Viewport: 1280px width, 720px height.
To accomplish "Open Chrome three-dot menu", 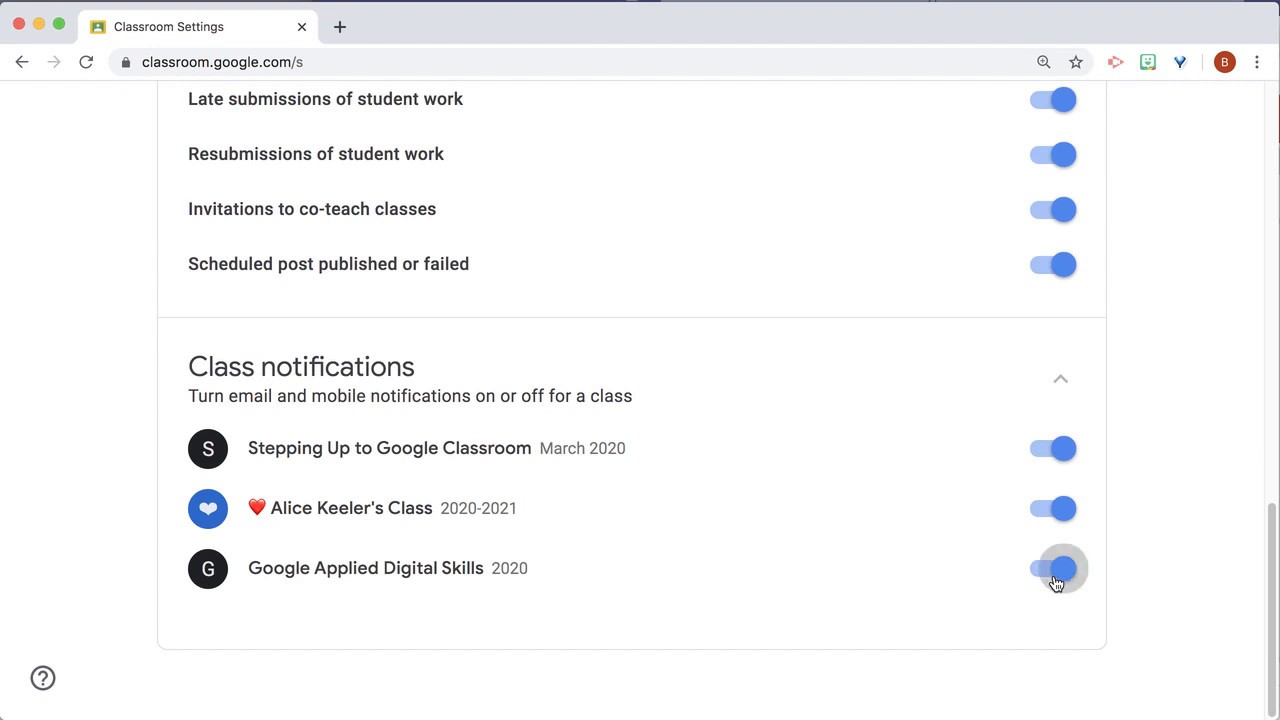I will 1257,62.
